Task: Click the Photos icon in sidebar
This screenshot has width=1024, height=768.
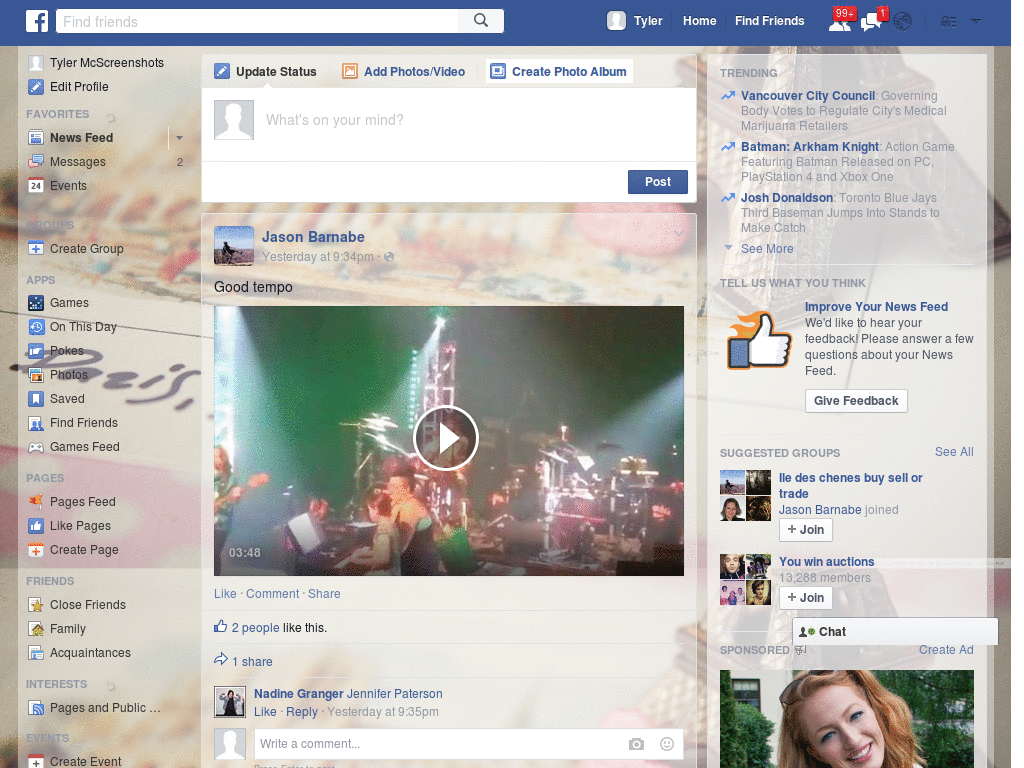Action: pyautogui.click(x=36, y=375)
